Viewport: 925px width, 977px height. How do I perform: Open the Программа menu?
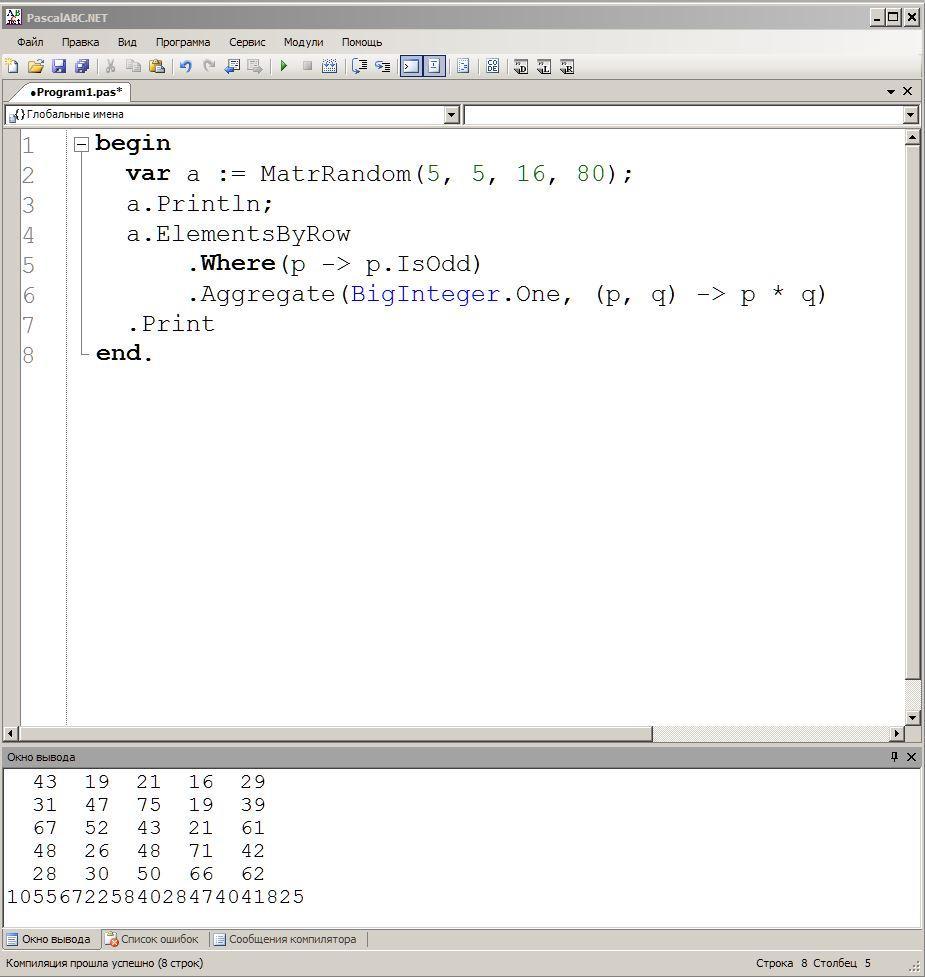[x=182, y=42]
